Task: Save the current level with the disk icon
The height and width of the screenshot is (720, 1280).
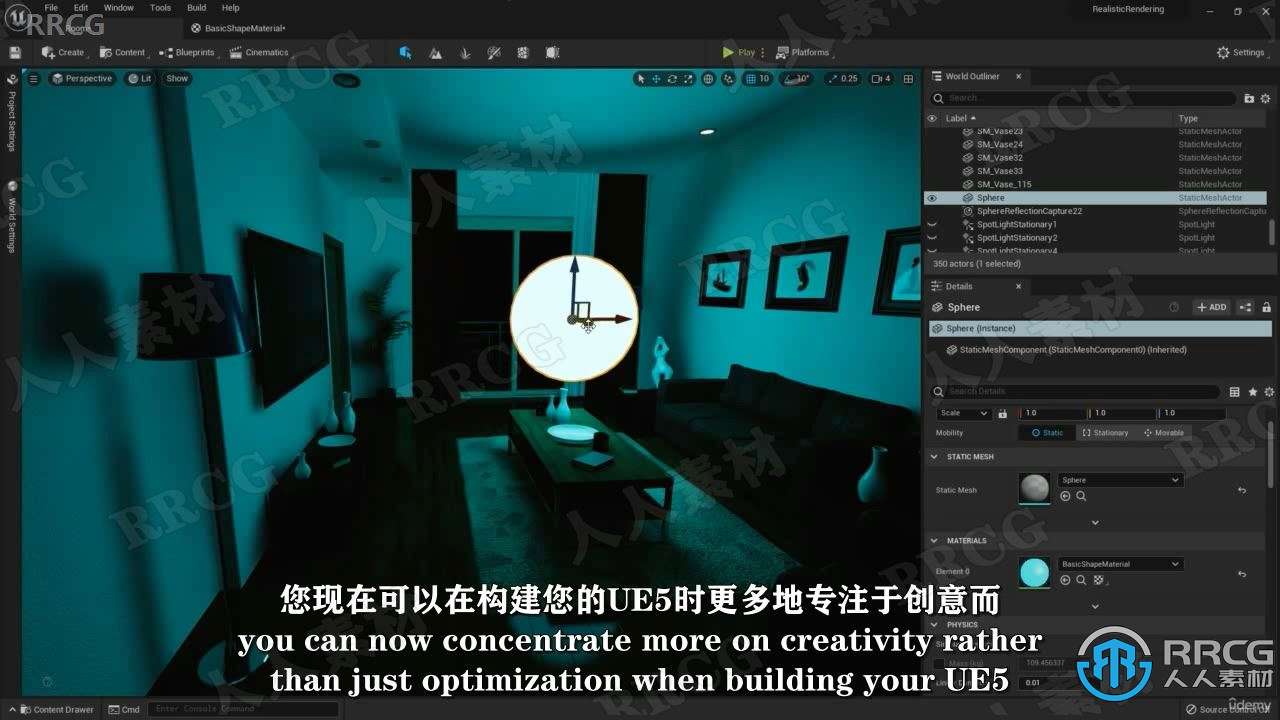Action: pyautogui.click(x=15, y=52)
